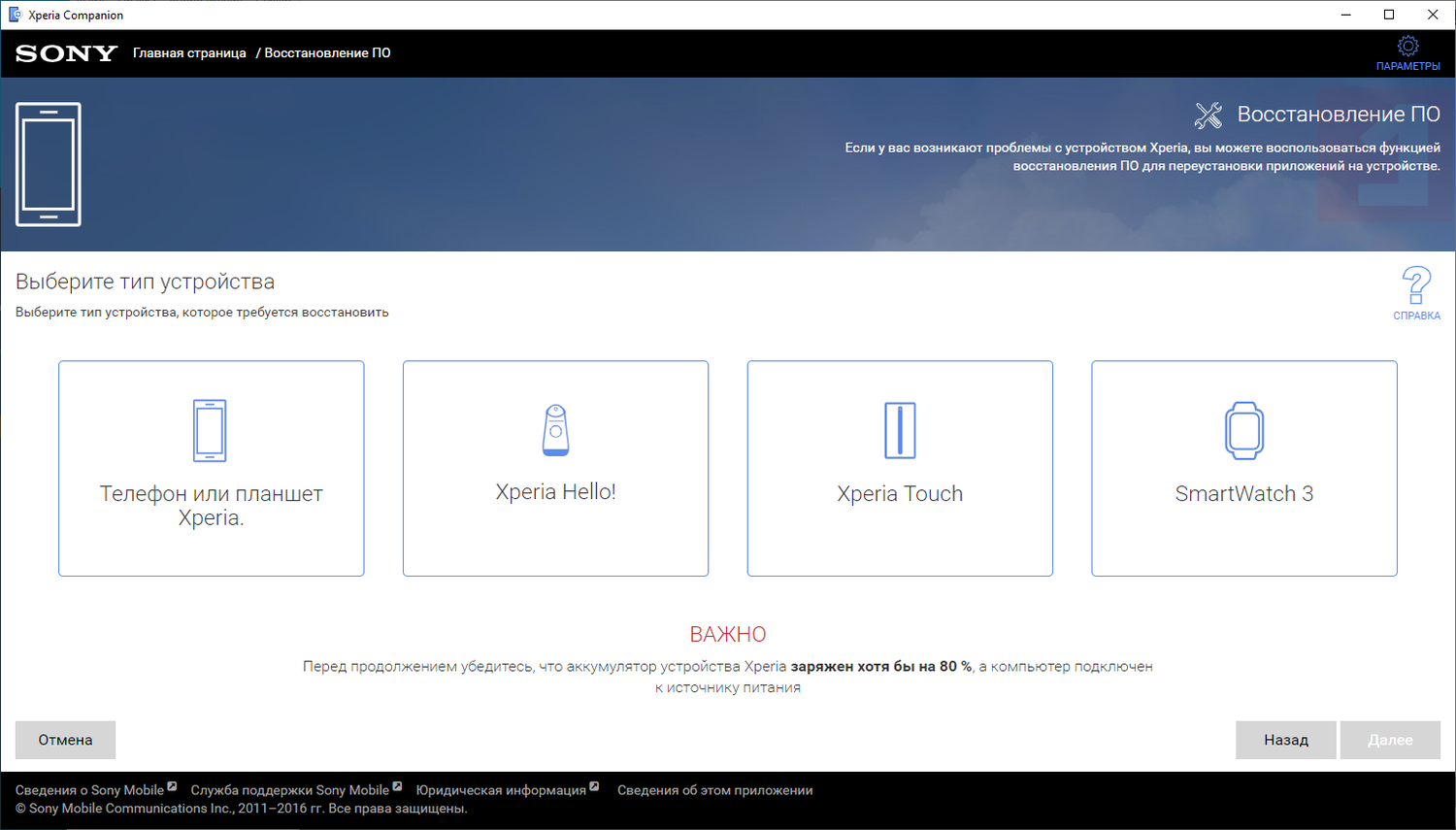This screenshot has width=1456, height=830.
Task: Pick the Xperia Touch projector icon
Action: pos(900,430)
